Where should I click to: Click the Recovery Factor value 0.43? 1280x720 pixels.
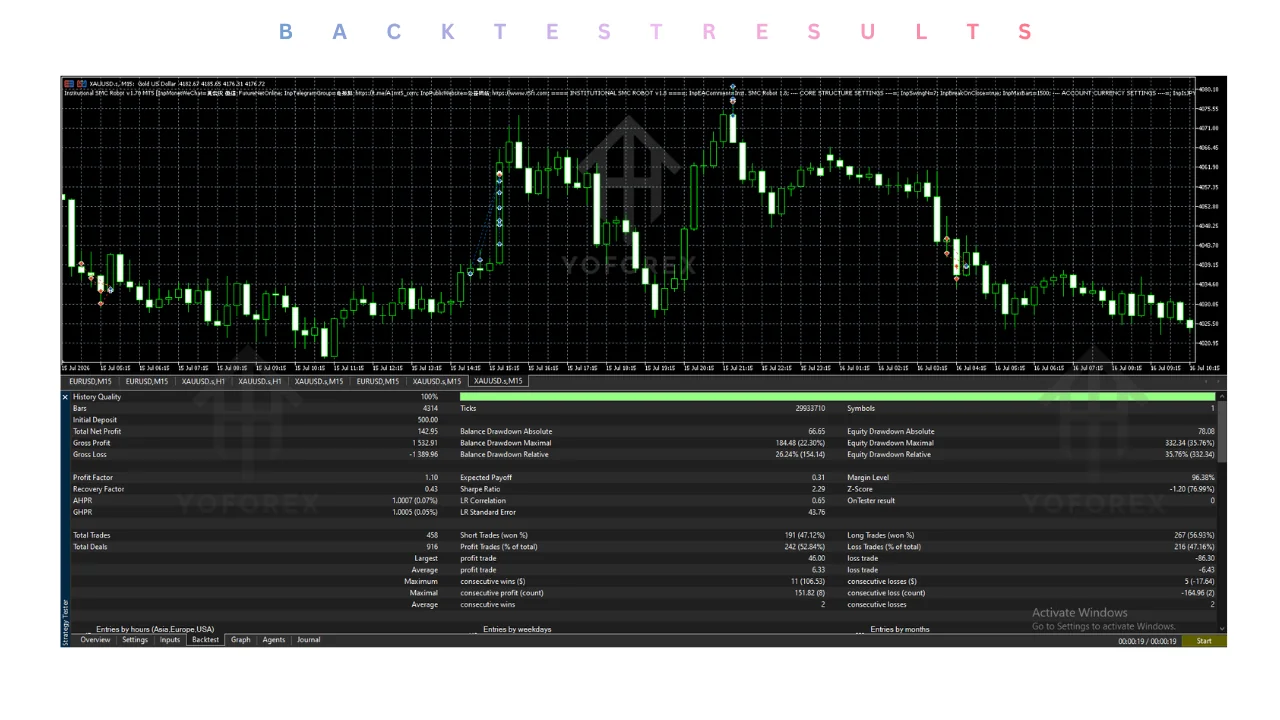pyautogui.click(x=432, y=489)
